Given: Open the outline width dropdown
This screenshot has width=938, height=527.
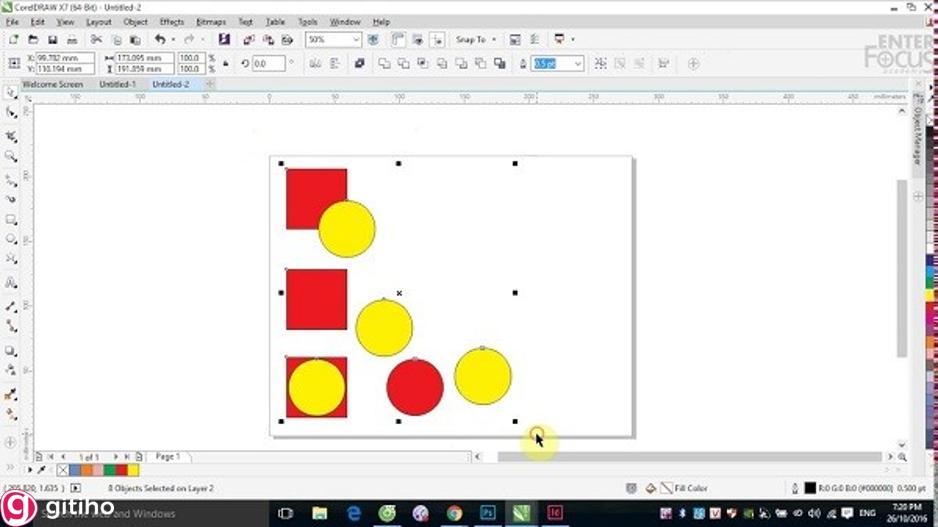Looking at the screenshot, I should (578, 63).
